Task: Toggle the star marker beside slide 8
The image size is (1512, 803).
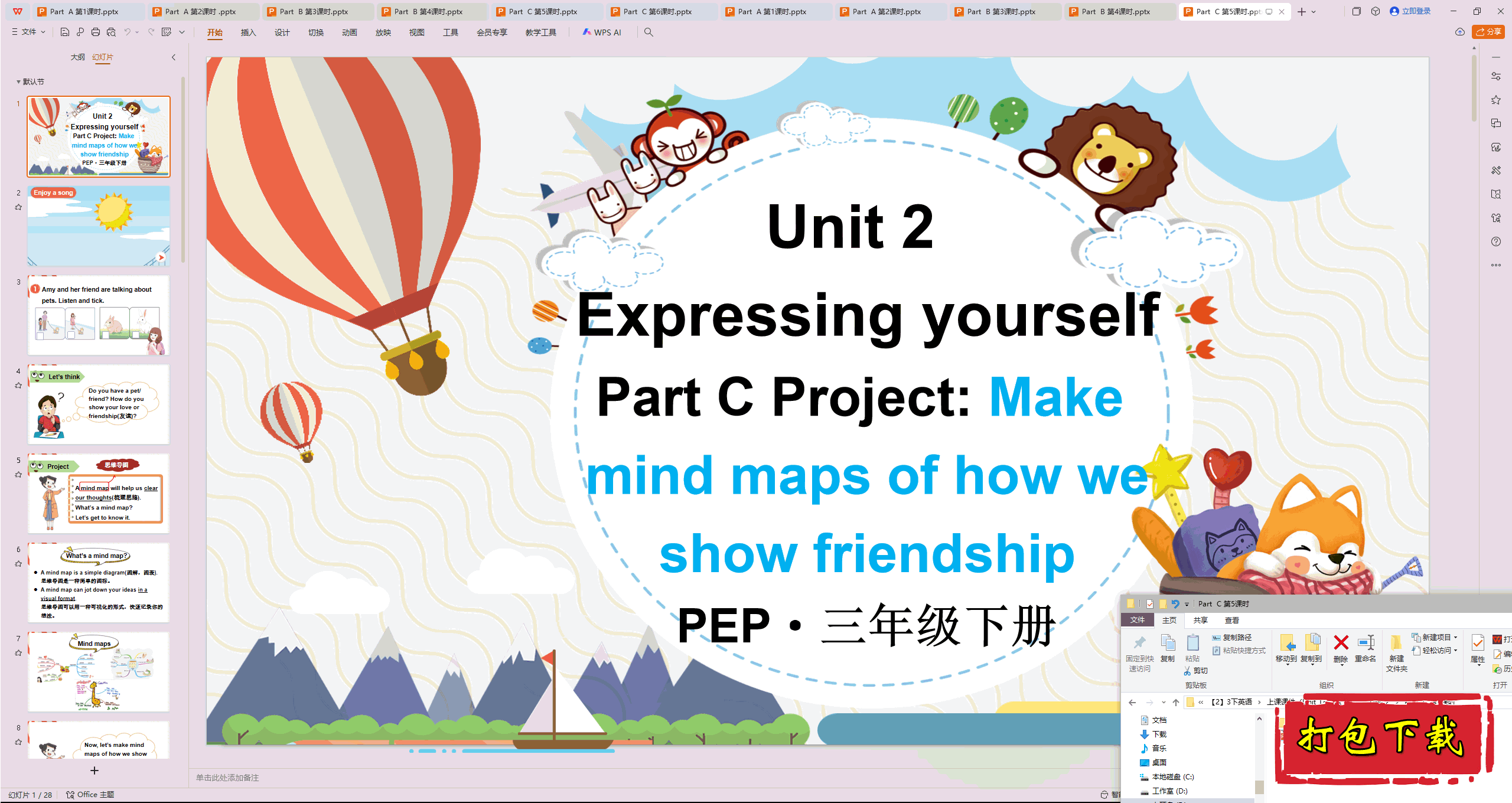Action: pyautogui.click(x=18, y=742)
